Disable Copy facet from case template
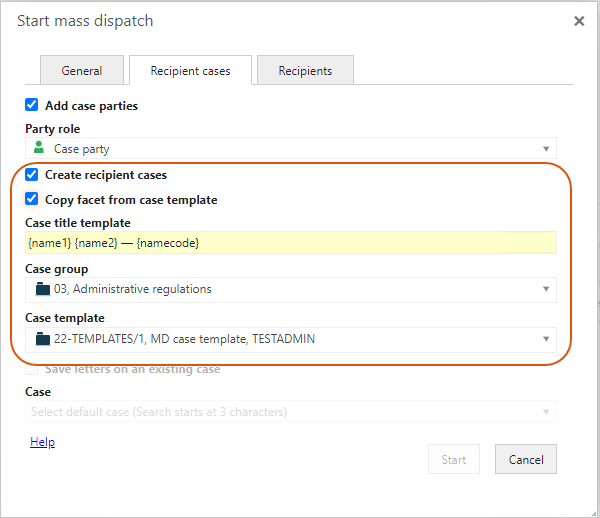The height and width of the screenshot is (518, 600). tap(32, 199)
